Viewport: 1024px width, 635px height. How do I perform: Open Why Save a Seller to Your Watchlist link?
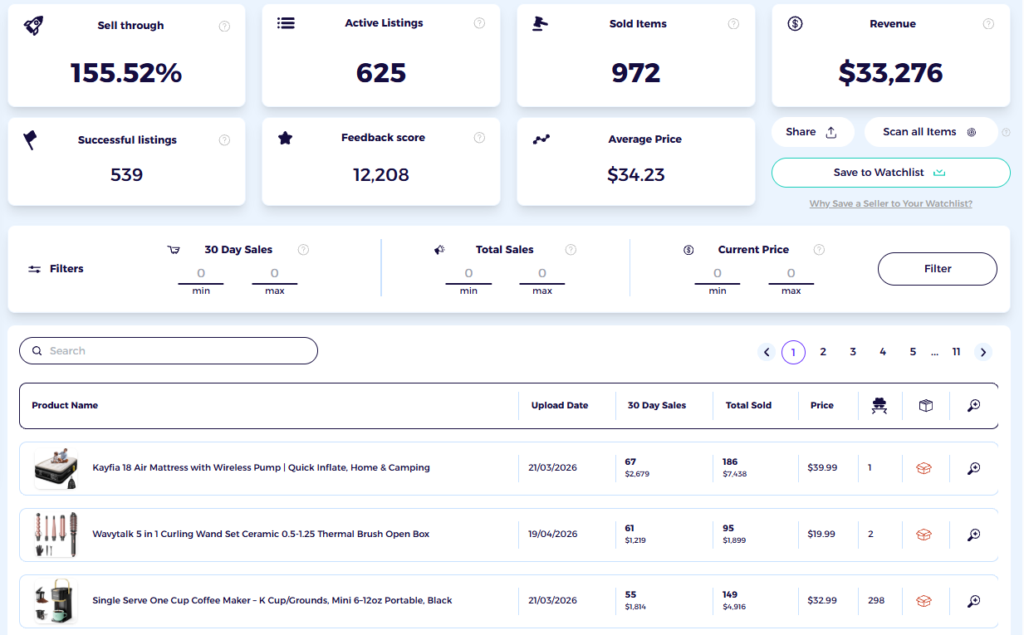(x=891, y=204)
